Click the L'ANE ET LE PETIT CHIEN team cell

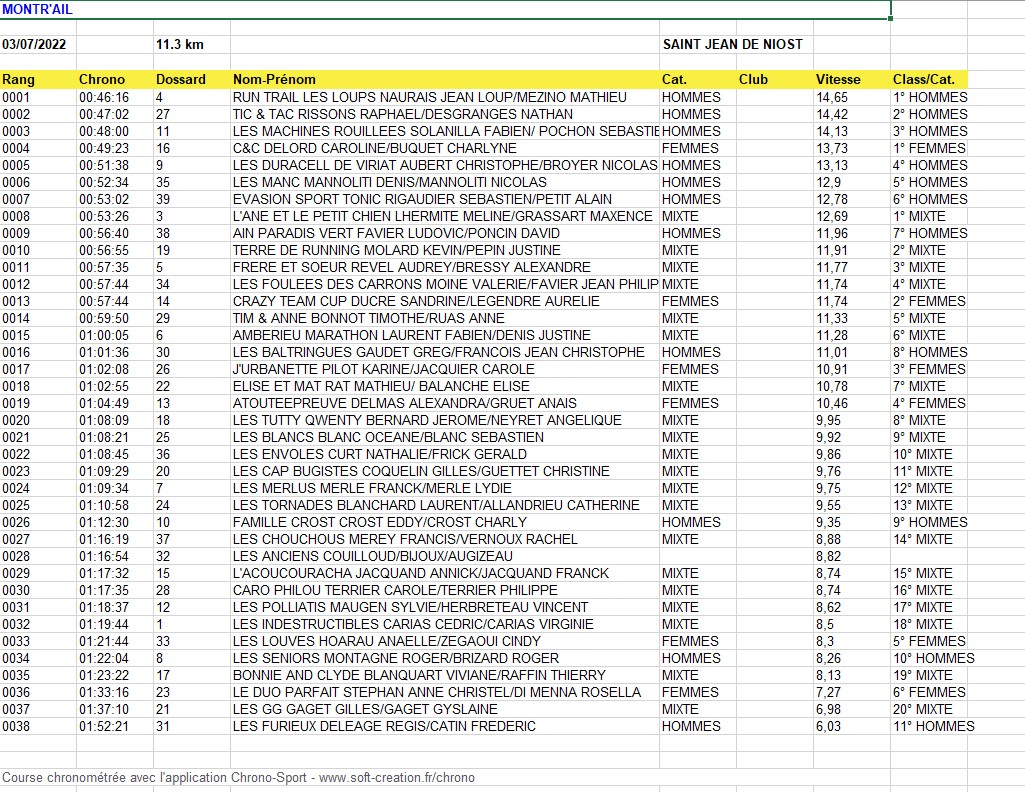point(443,216)
